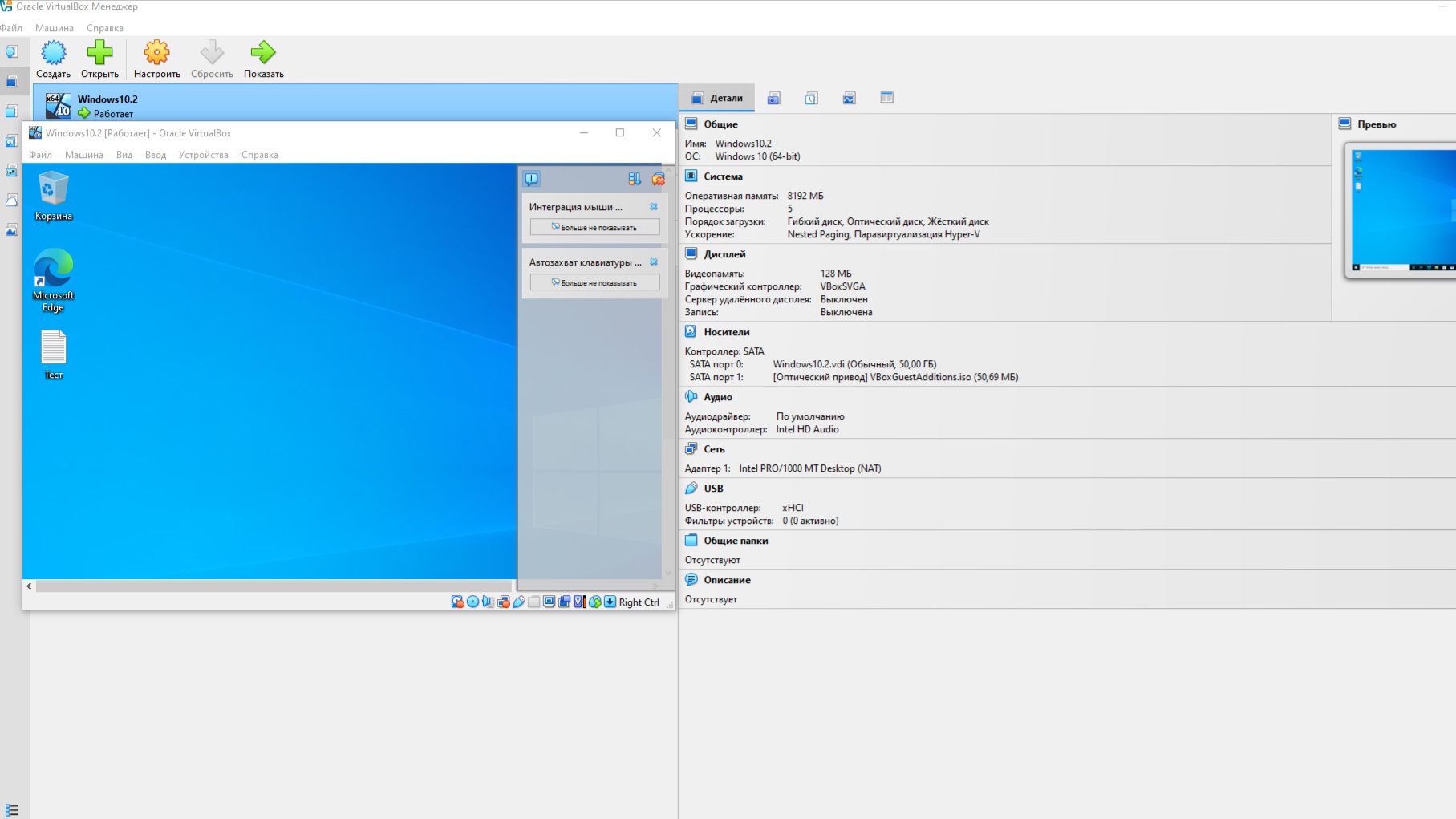This screenshot has width=1456, height=819.
Task: Open the Вид menu
Action: point(124,155)
